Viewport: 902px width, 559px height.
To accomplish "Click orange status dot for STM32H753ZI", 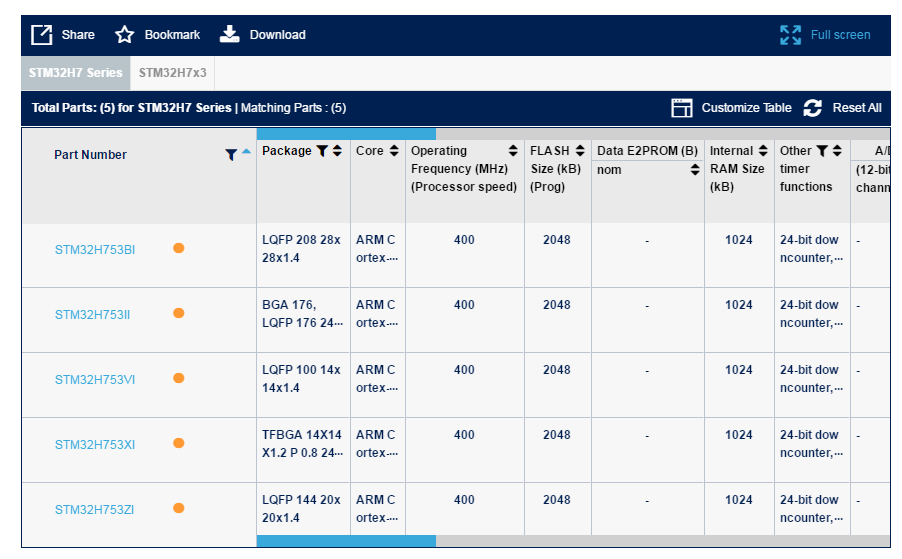I will (179, 508).
